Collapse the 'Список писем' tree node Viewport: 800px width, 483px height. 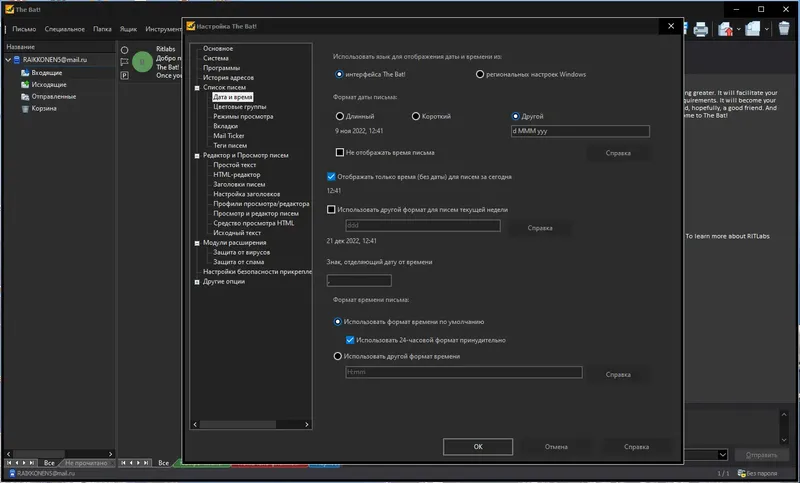[197, 88]
